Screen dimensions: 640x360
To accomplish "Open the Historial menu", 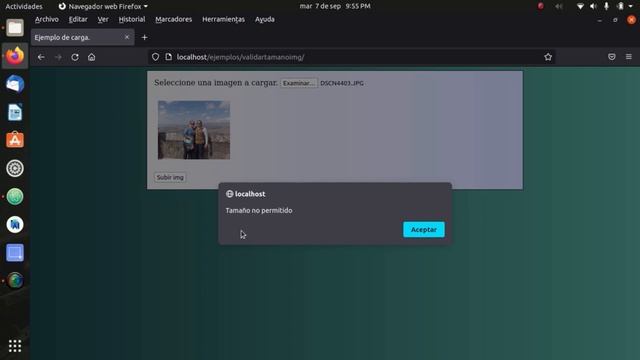I will tap(132, 19).
